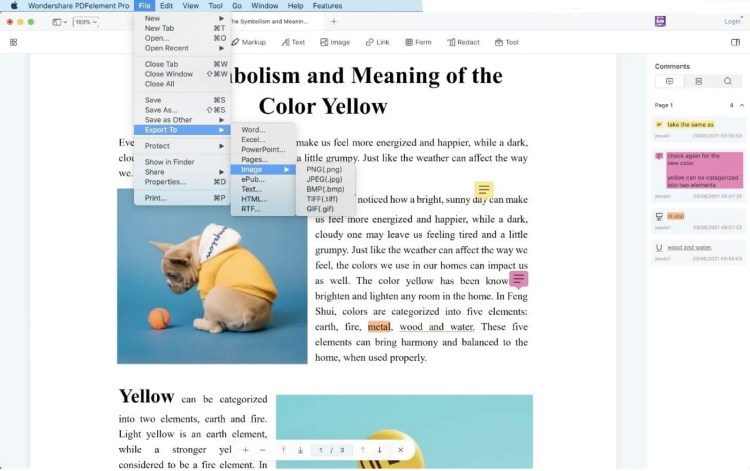Expand the Protect submenu
This screenshot has height=471, width=750.
coord(182,146)
